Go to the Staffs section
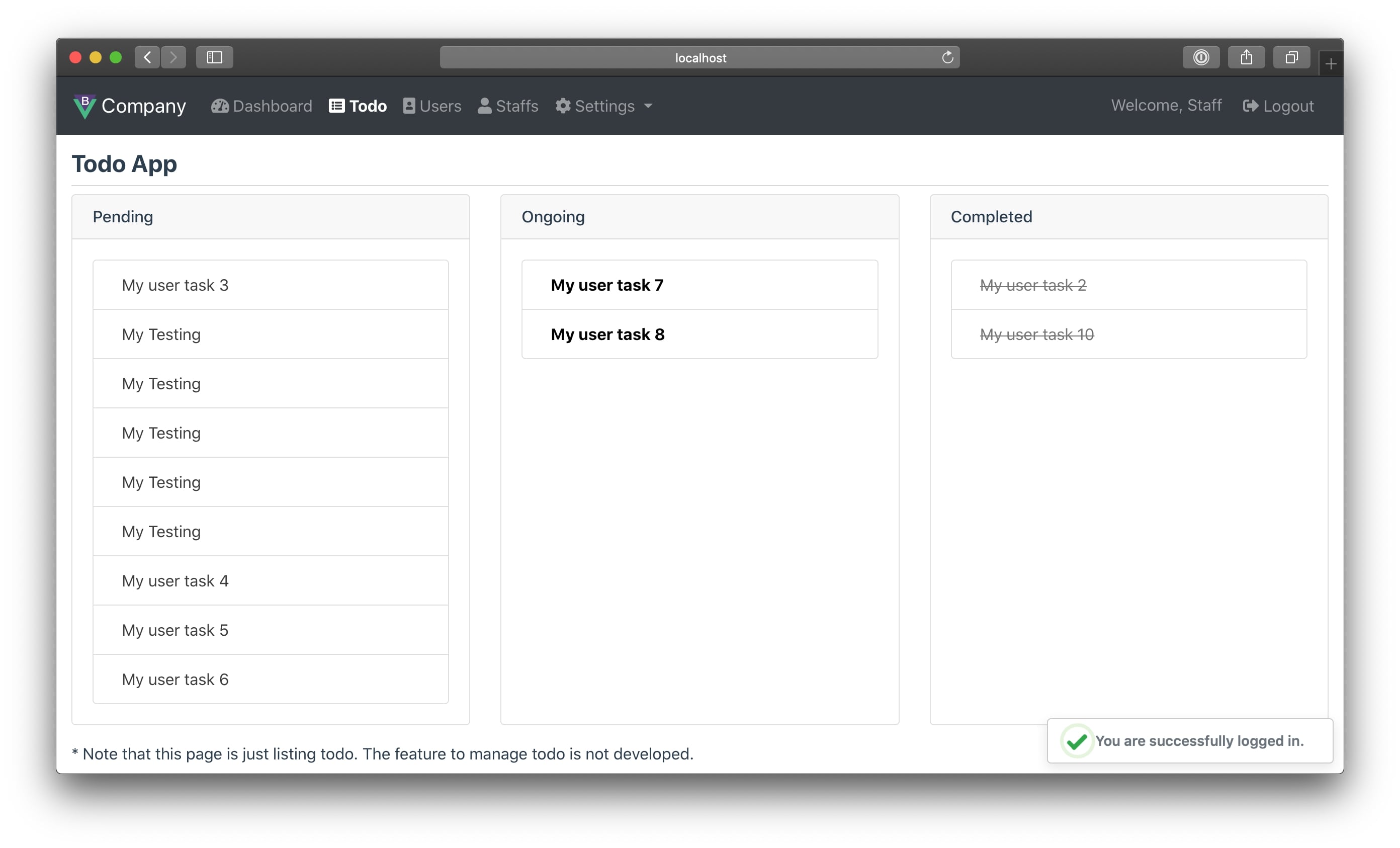Viewport: 1400px width, 848px height. click(516, 106)
